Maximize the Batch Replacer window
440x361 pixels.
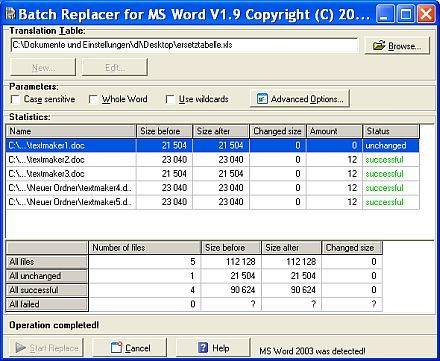click(405, 14)
